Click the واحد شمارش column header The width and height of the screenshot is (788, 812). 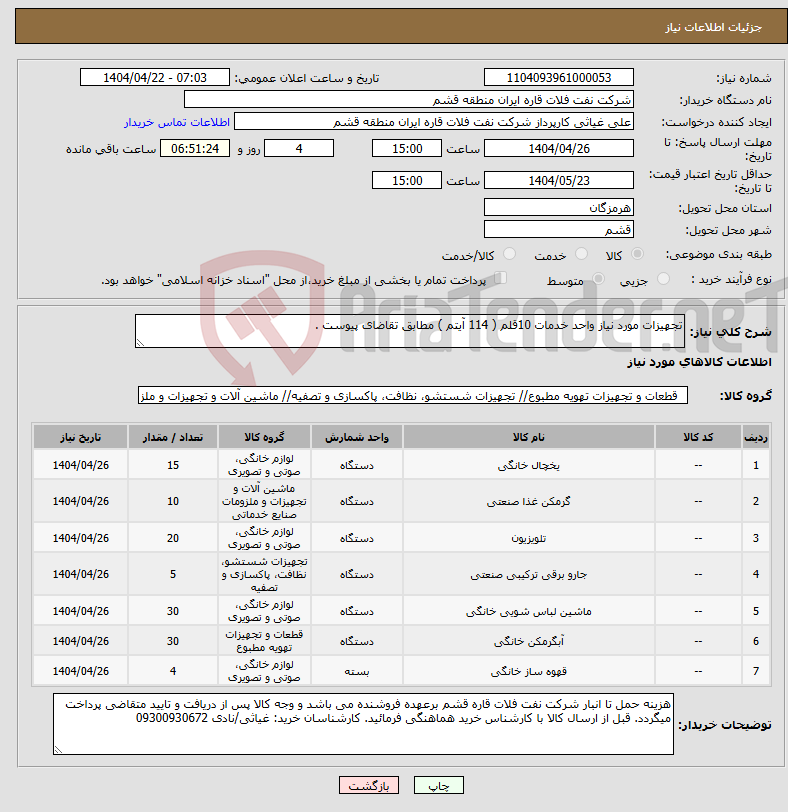tap(357, 437)
